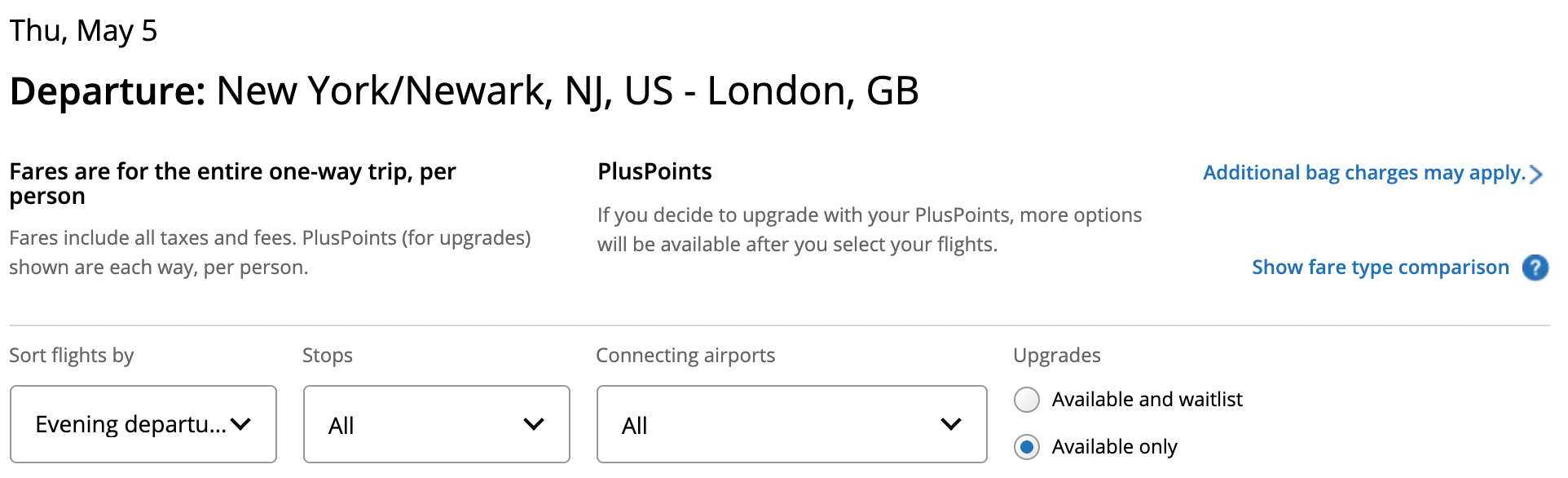Select the Available only radio button

pos(1027,447)
